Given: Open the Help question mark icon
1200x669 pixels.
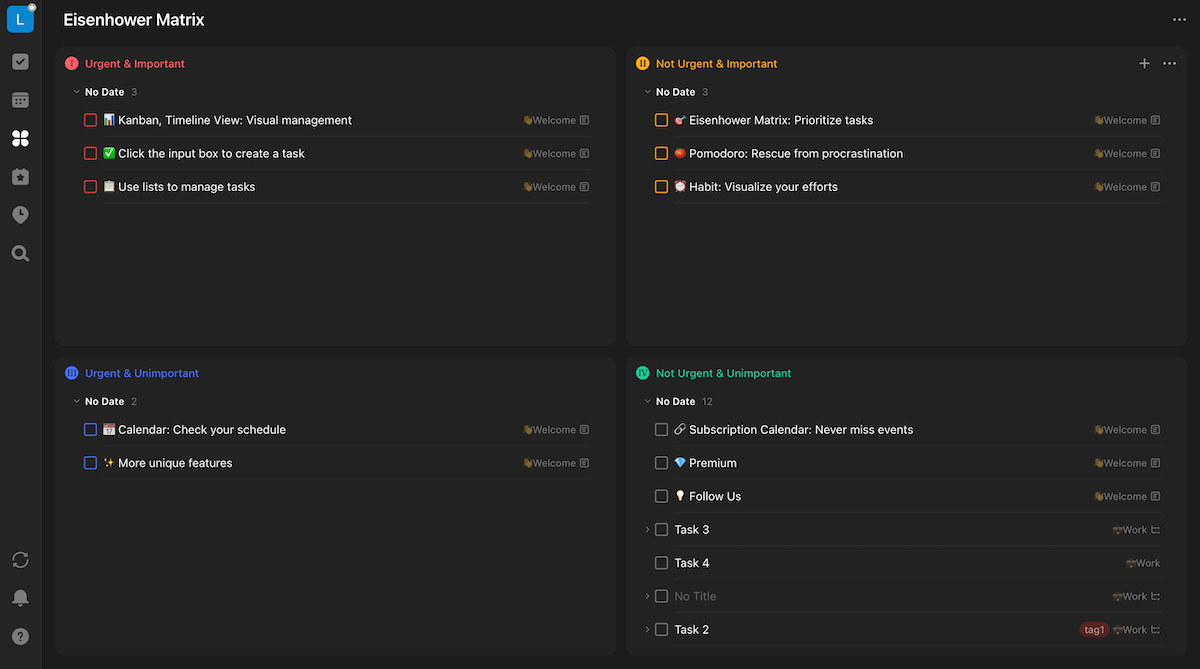Looking at the screenshot, I should click(20, 636).
